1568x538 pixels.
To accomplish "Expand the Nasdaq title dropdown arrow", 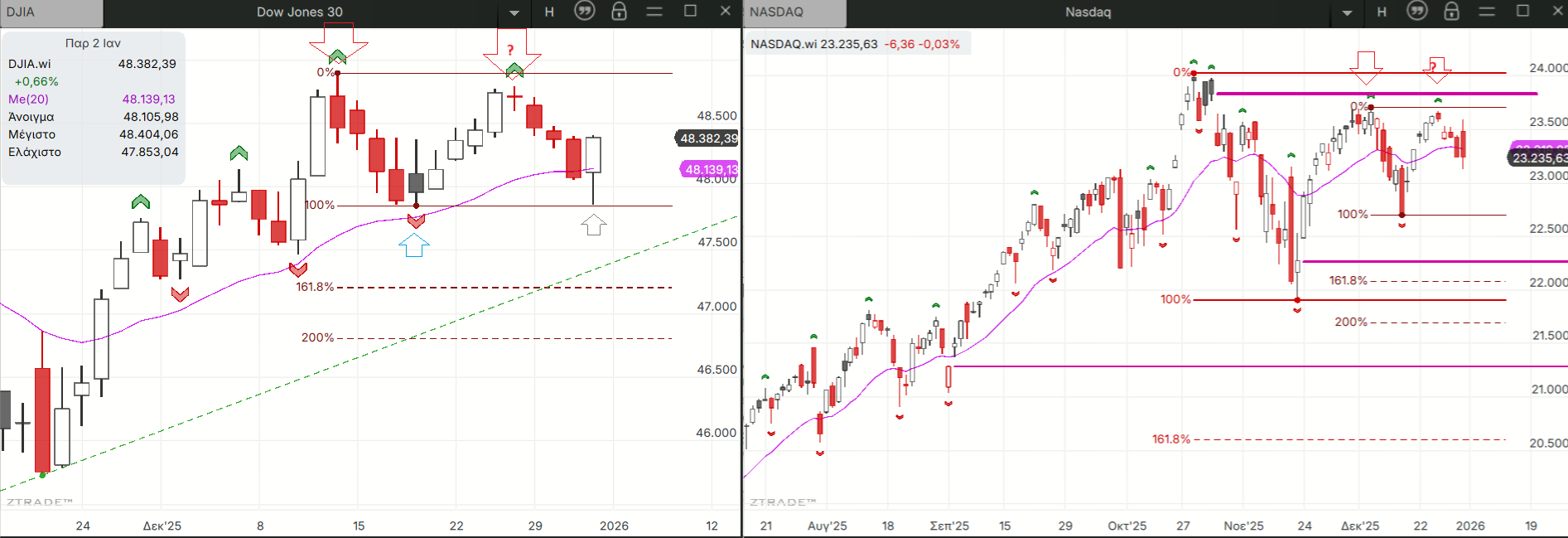I will 1347,12.
